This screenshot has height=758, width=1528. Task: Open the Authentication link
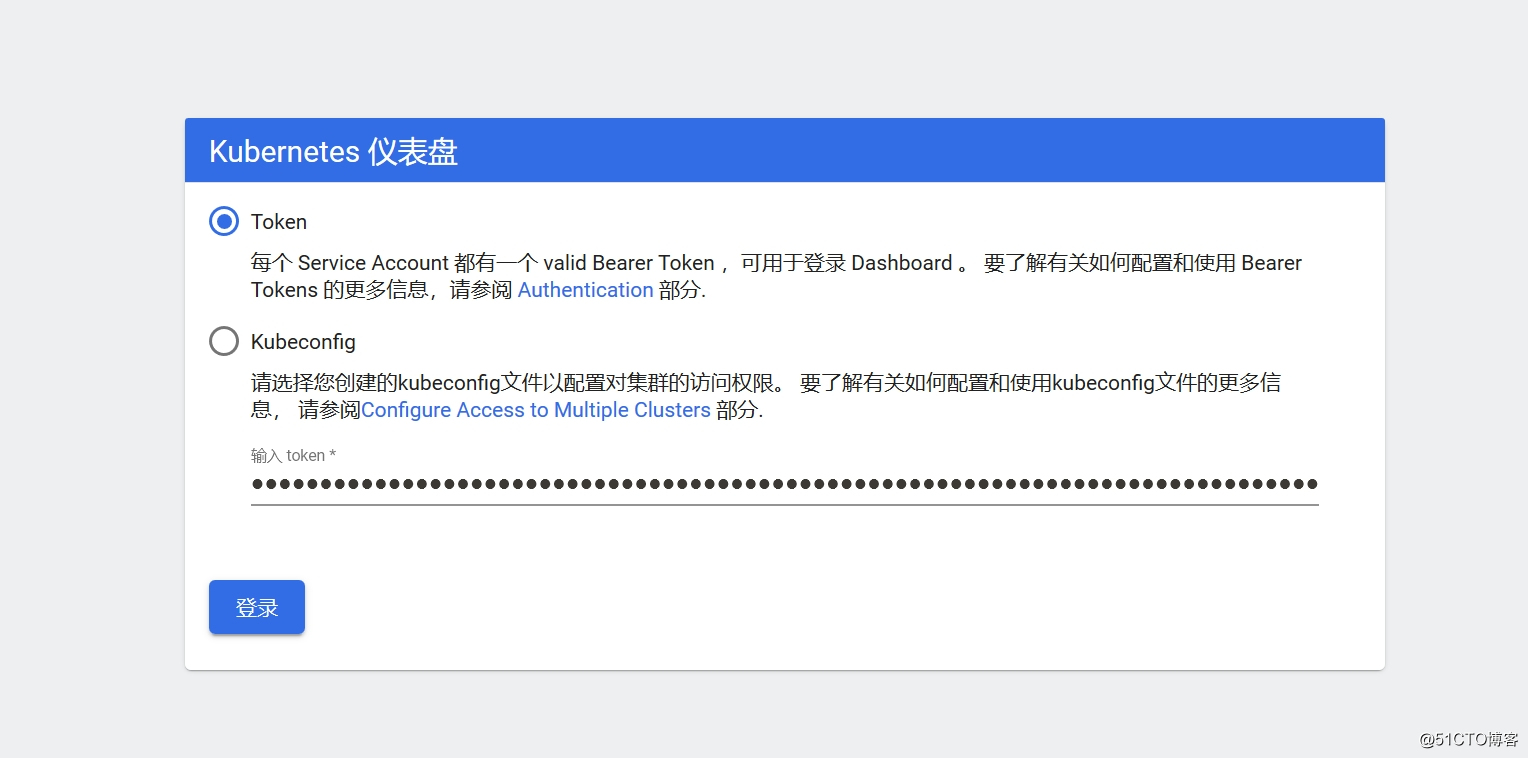tap(585, 290)
